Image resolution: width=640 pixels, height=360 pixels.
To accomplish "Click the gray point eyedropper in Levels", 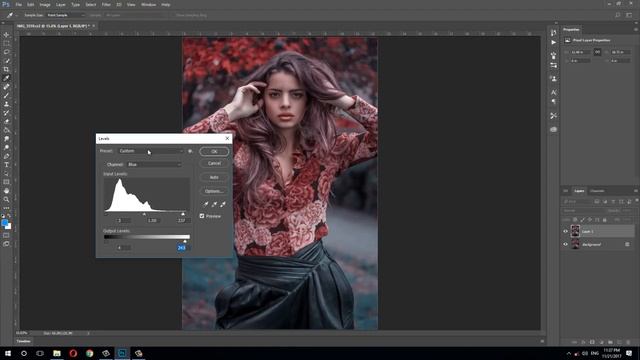I will 214,204.
